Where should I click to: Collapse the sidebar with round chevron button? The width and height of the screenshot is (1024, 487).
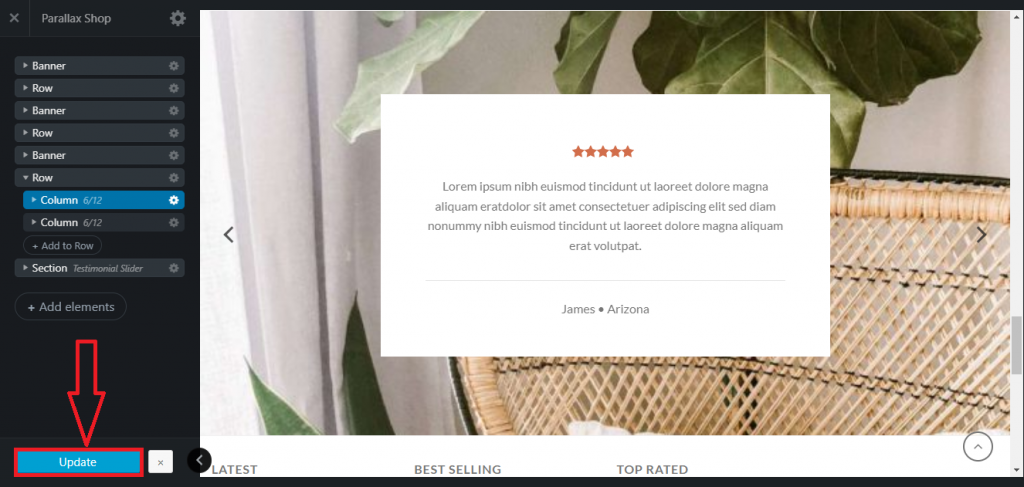click(199, 460)
